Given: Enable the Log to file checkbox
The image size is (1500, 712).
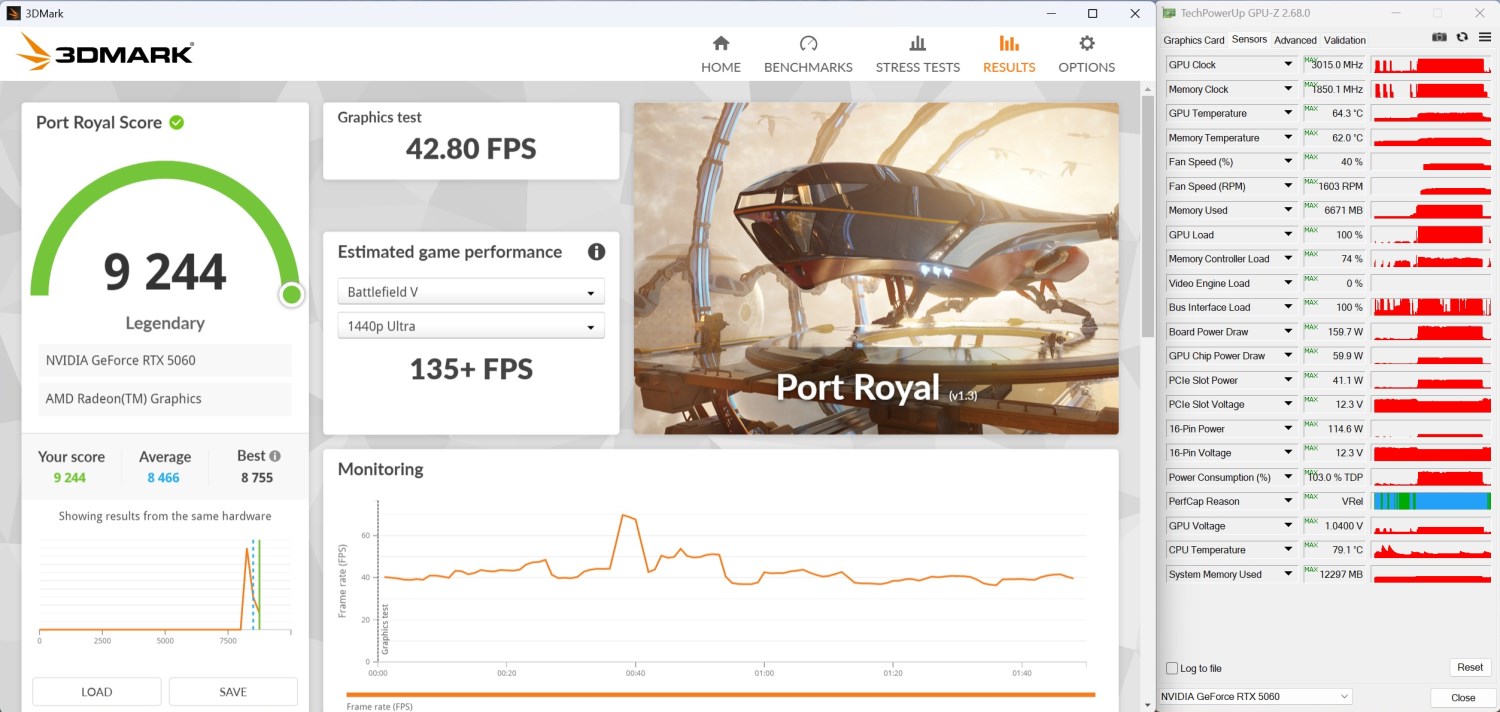Looking at the screenshot, I should (x=1172, y=668).
